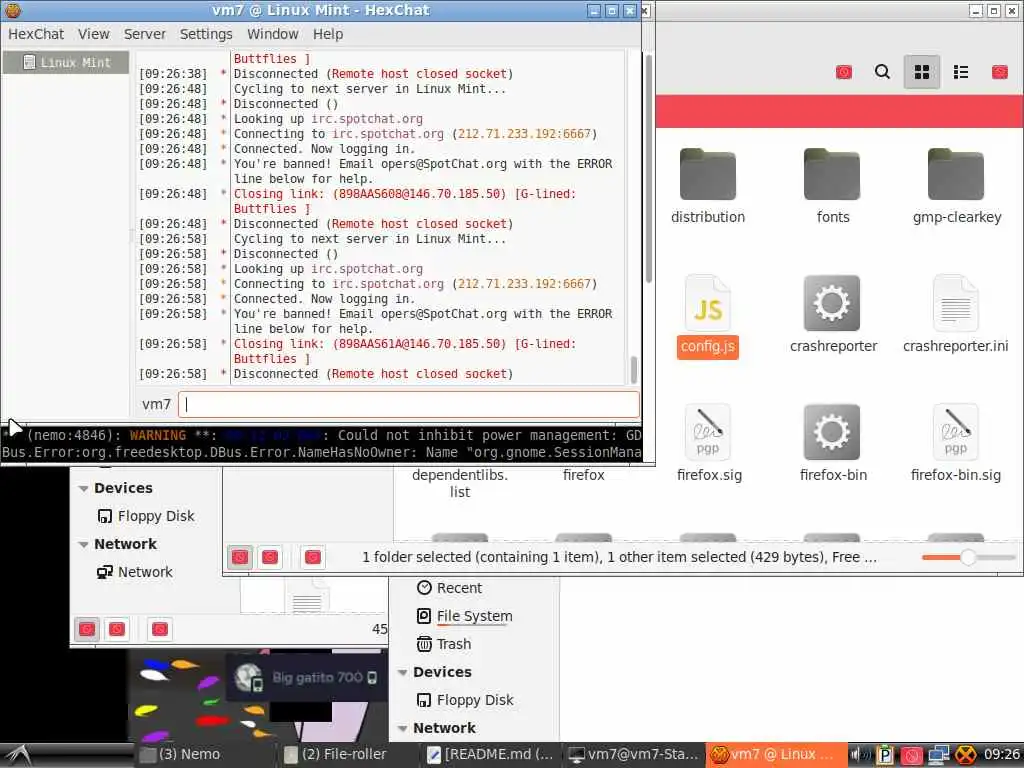The width and height of the screenshot is (1024, 768).
Task: Open the network connection tray icon
Action: [x=938, y=755]
